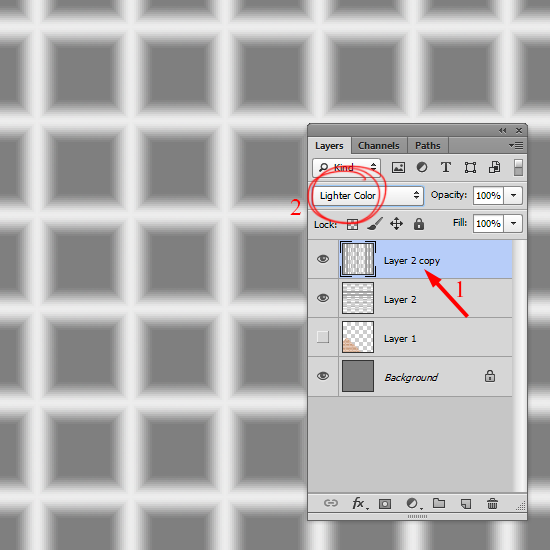Image resolution: width=550 pixels, height=550 pixels.
Task: Expand the Opacity slider arrow
Action: 513,195
